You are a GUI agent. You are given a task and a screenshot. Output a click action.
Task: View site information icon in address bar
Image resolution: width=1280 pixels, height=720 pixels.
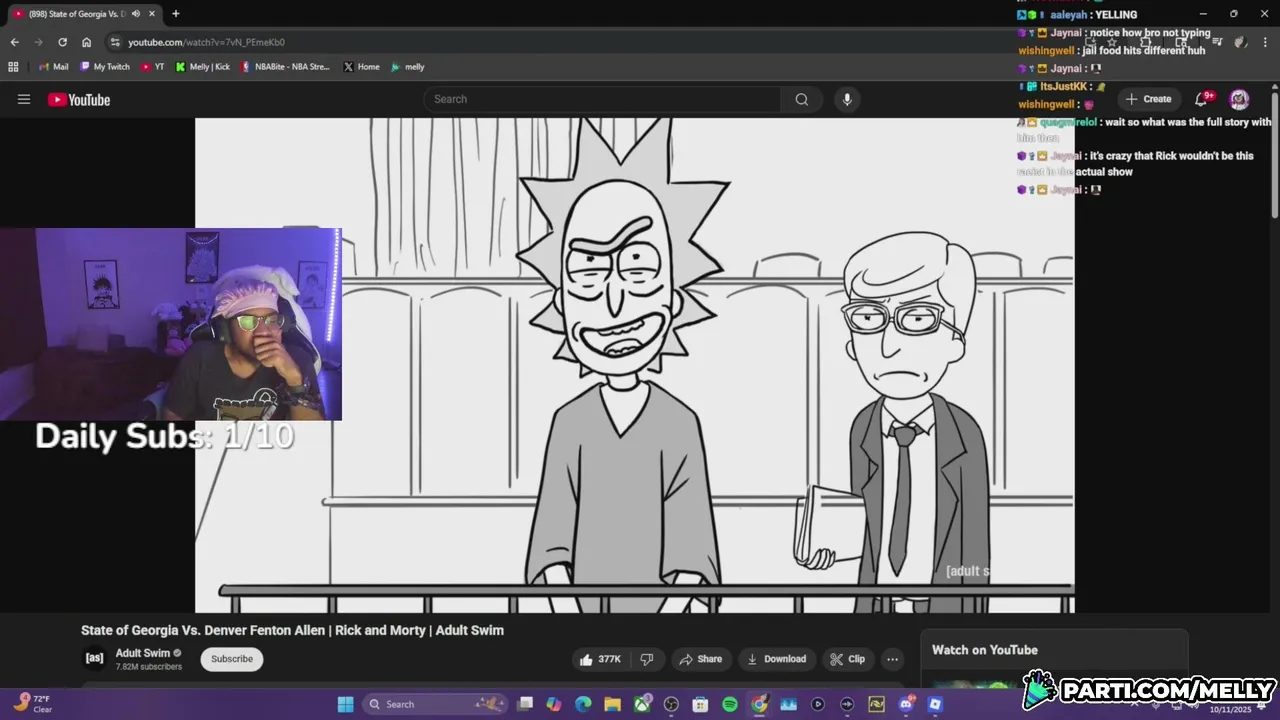(x=115, y=42)
